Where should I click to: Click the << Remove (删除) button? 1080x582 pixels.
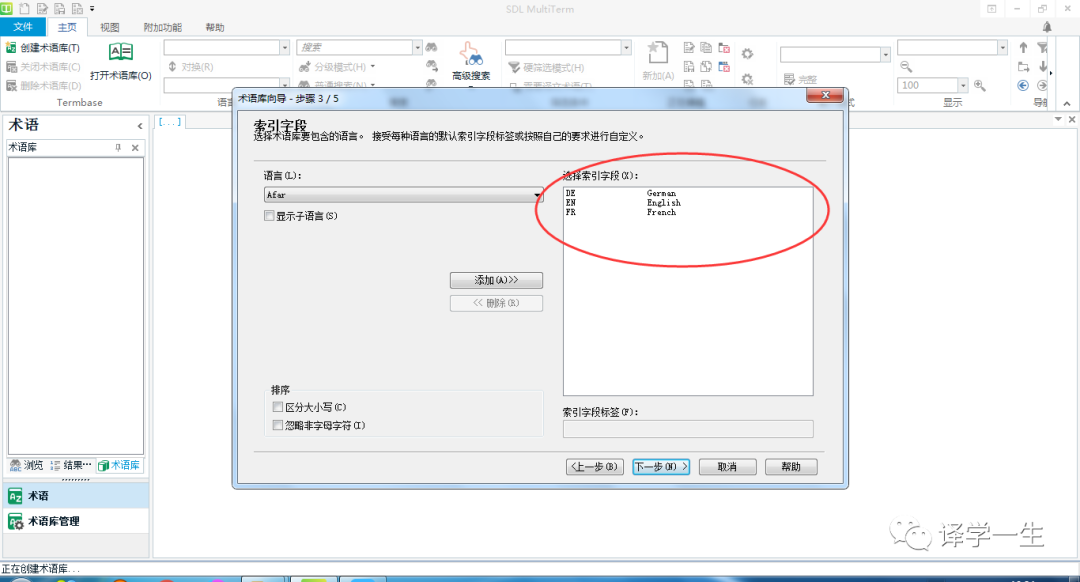(x=496, y=303)
